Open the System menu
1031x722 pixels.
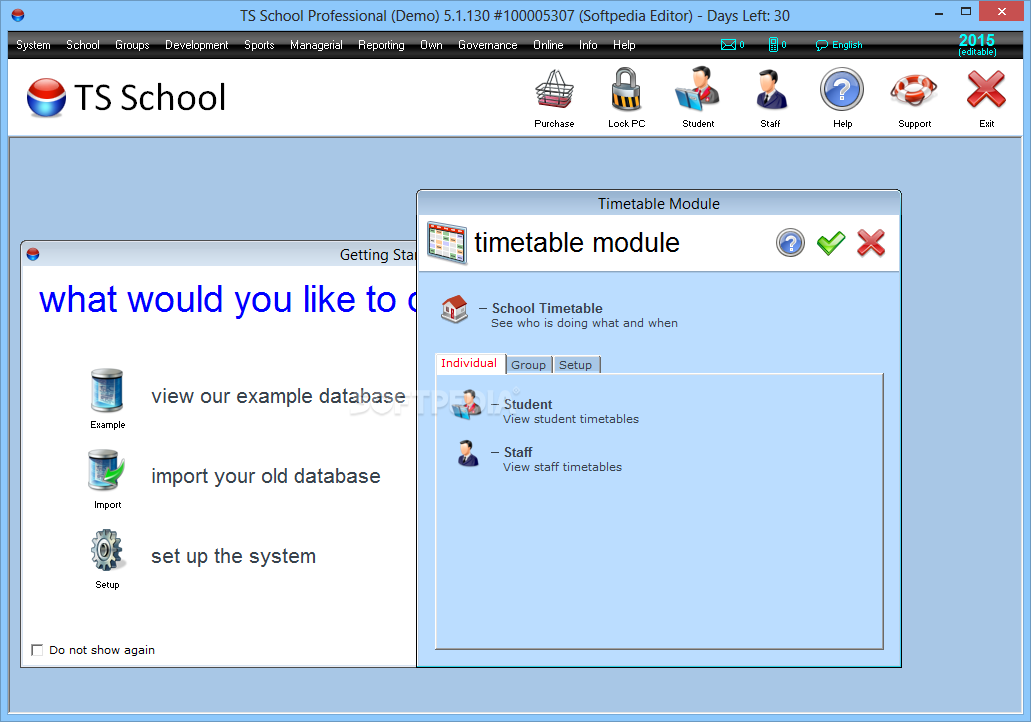pyautogui.click(x=34, y=45)
